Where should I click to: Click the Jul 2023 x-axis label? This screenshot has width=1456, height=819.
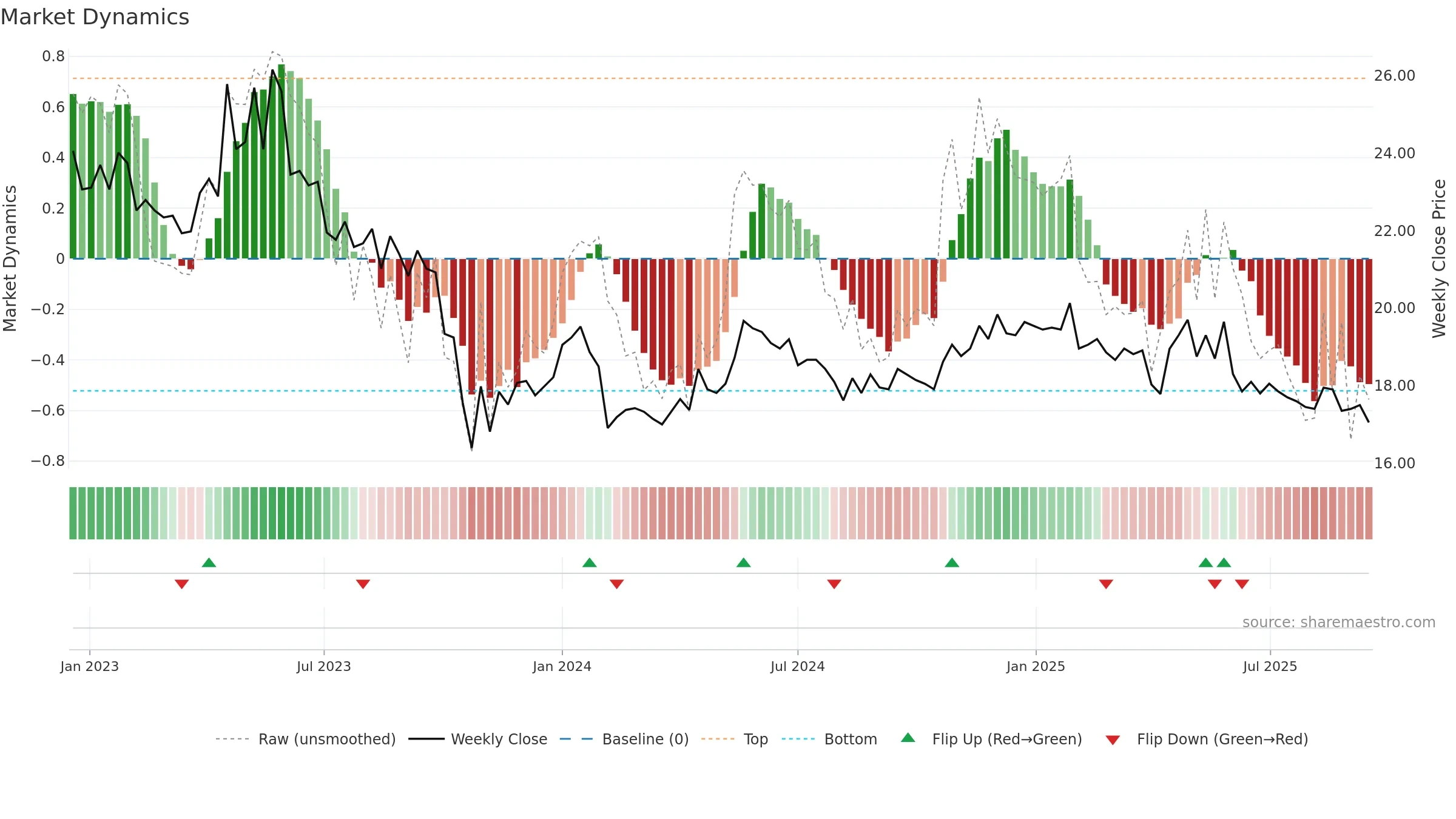[324, 666]
